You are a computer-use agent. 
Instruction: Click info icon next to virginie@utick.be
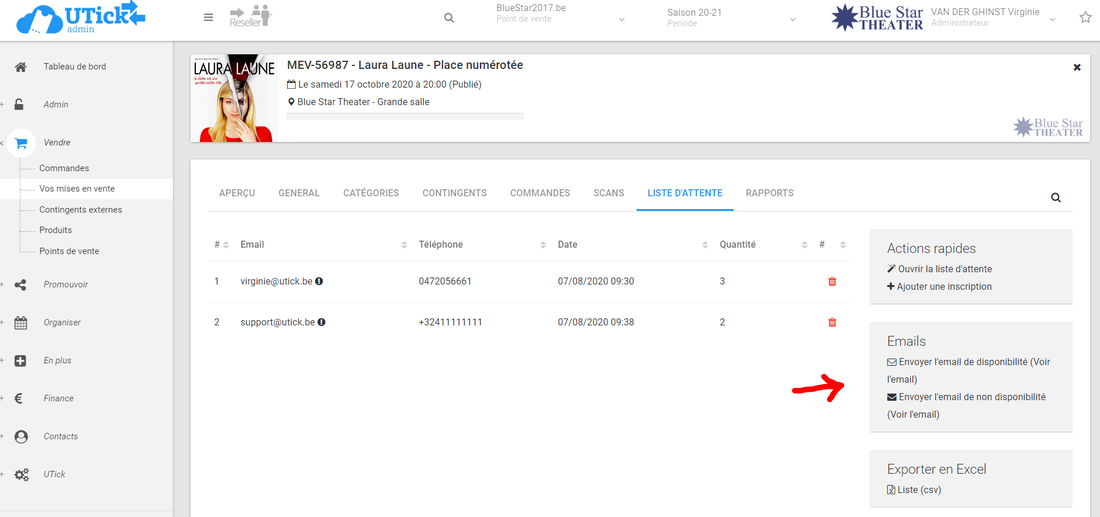coord(319,282)
